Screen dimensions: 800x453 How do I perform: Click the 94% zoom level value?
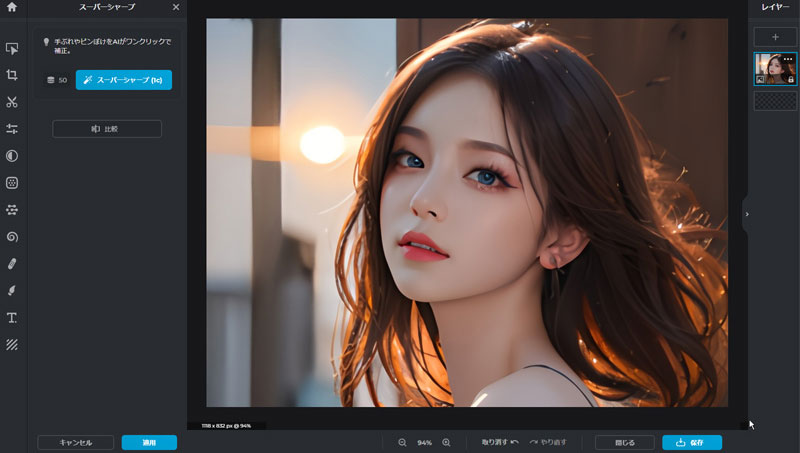point(424,442)
